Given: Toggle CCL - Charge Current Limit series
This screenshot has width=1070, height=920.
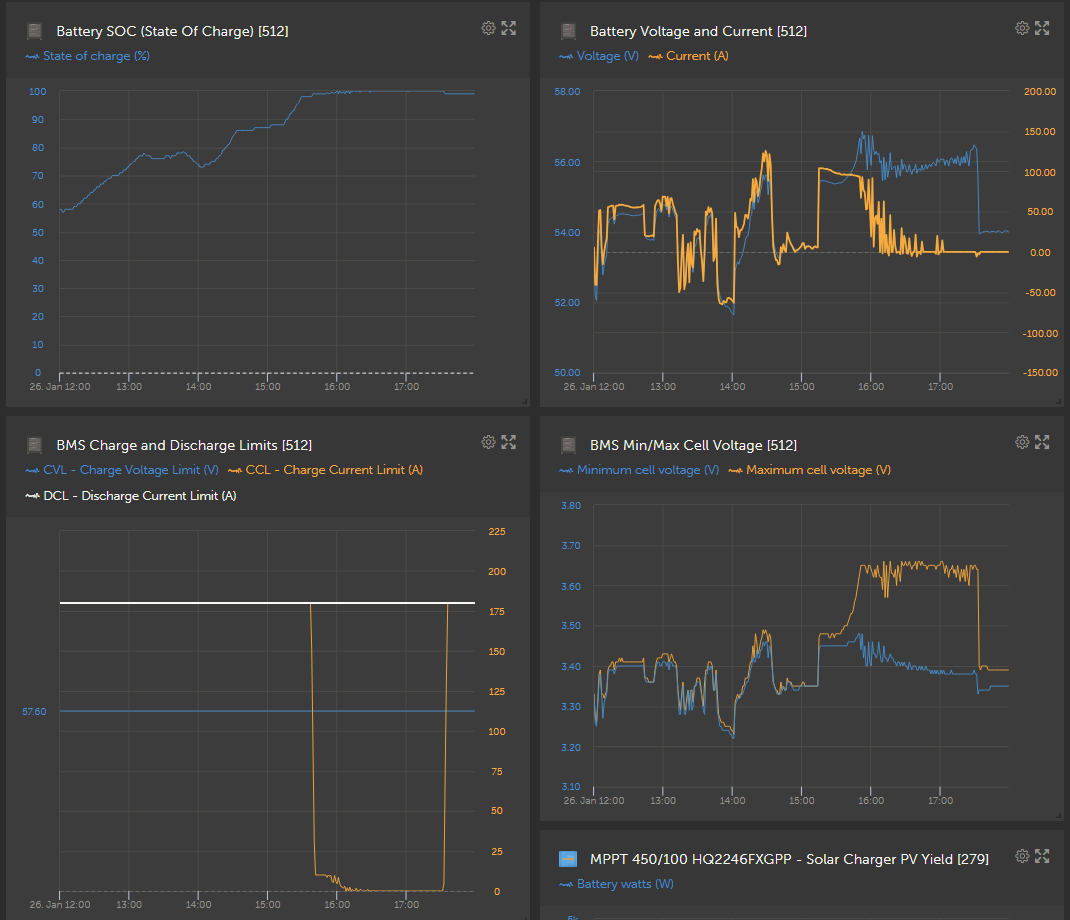Looking at the screenshot, I should coord(326,470).
